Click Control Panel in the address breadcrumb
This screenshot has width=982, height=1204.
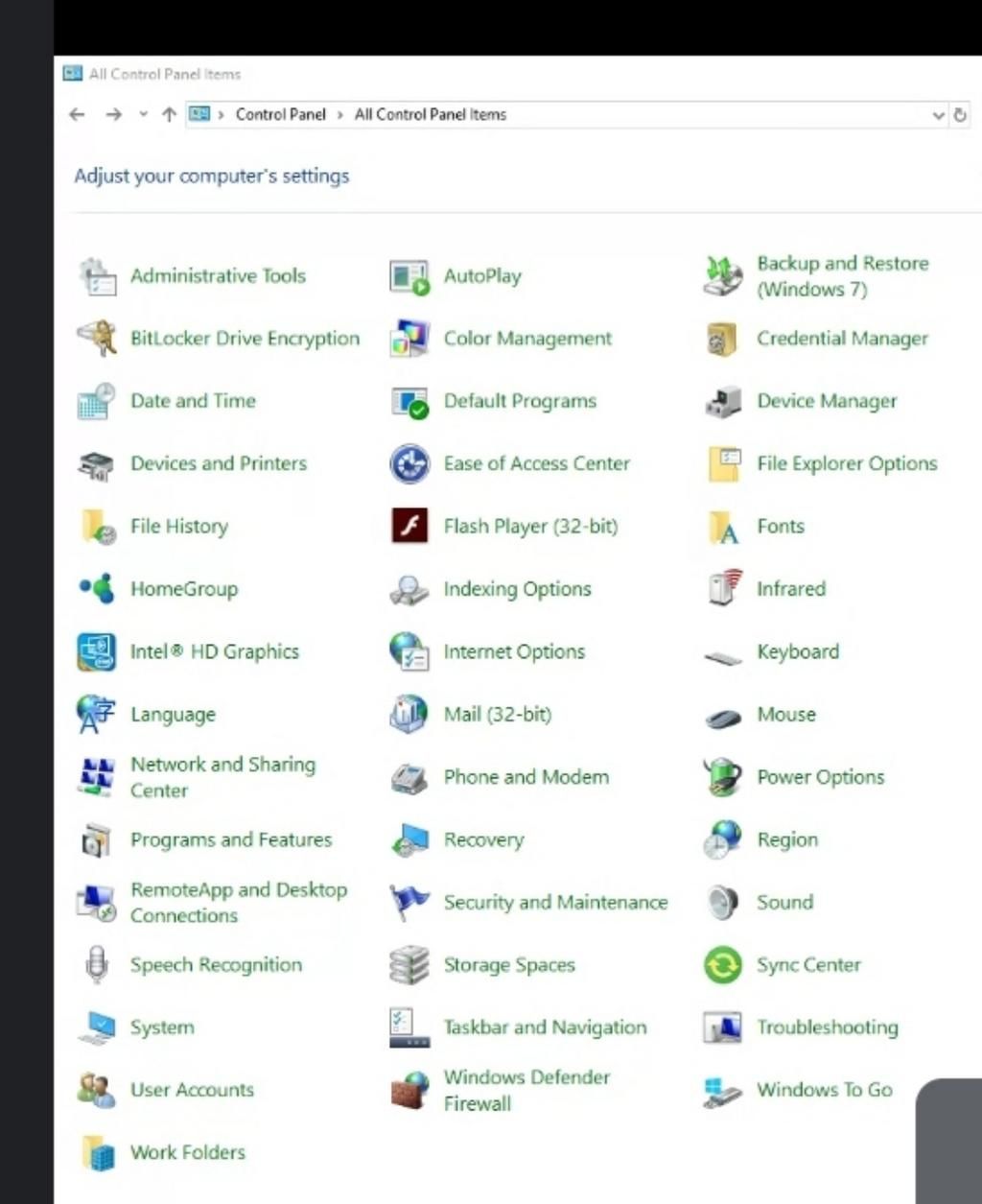coord(281,114)
